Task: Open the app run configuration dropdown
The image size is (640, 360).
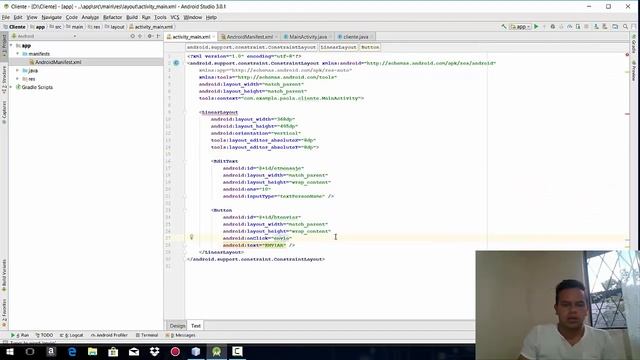Action: pyautogui.click(x=520, y=27)
